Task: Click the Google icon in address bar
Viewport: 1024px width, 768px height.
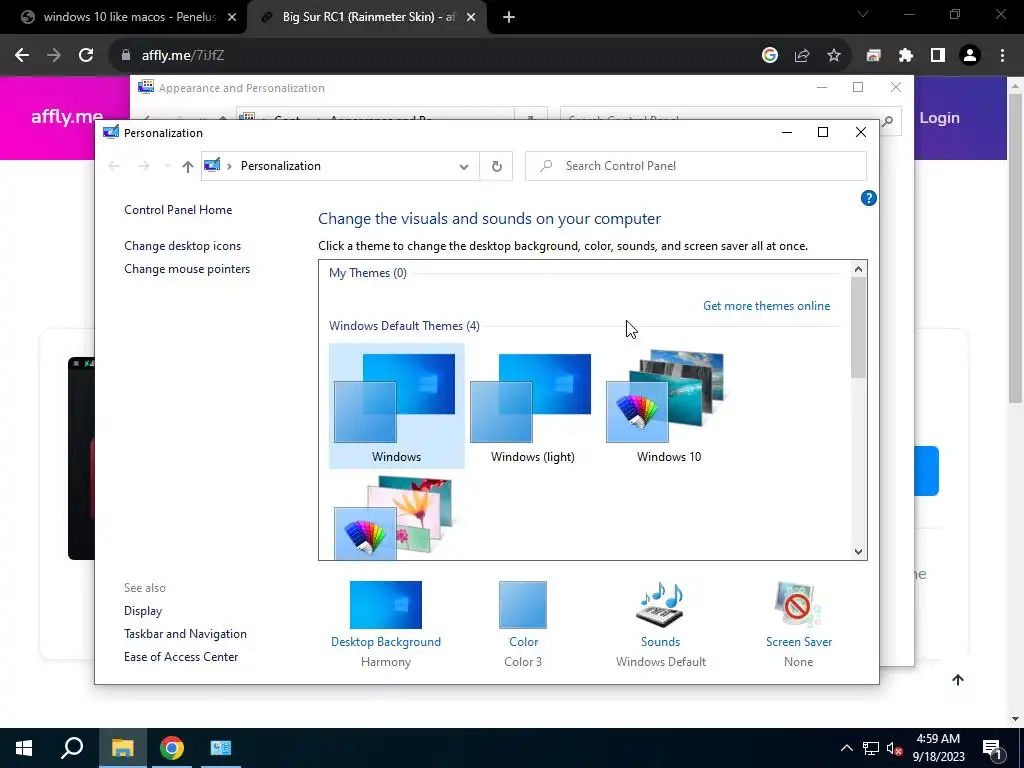Action: pos(769,56)
